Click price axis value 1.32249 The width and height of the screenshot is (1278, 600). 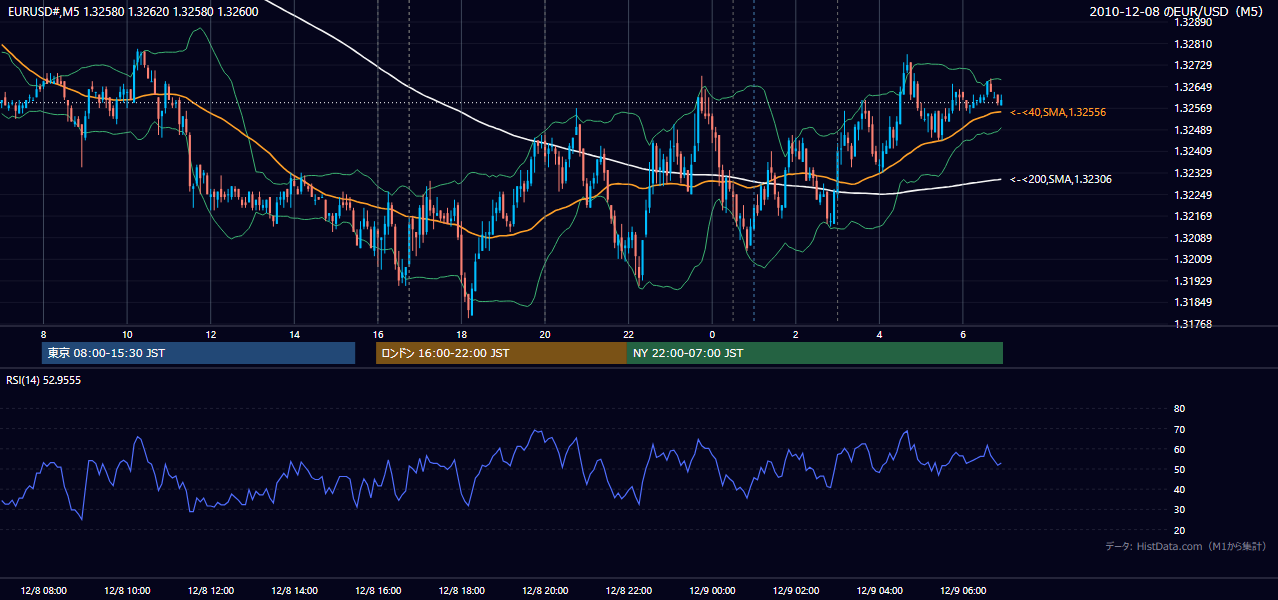click(1194, 194)
